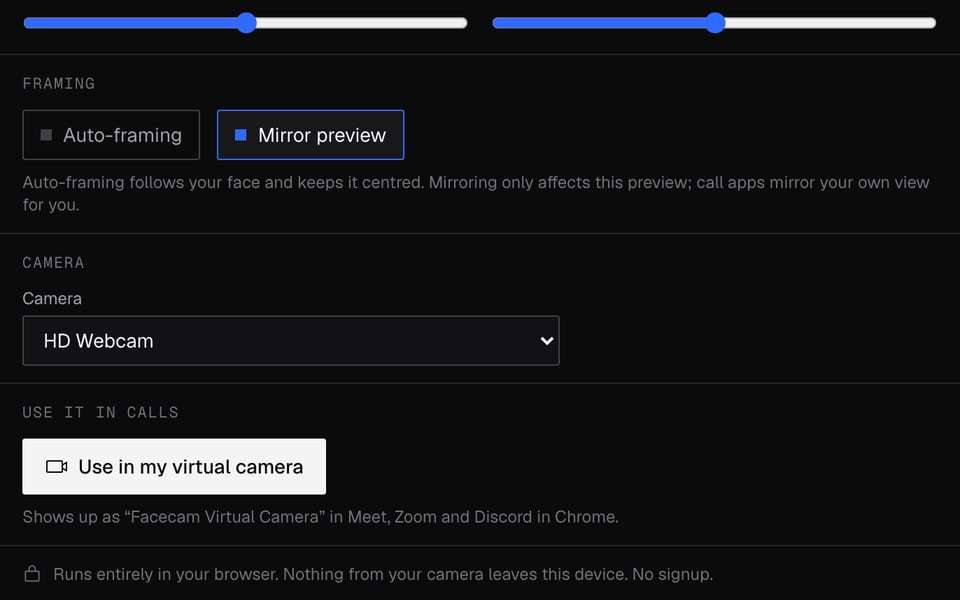The width and height of the screenshot is (960, 600).
Task: Click the video camera icon on button
Action: point(57,467)
